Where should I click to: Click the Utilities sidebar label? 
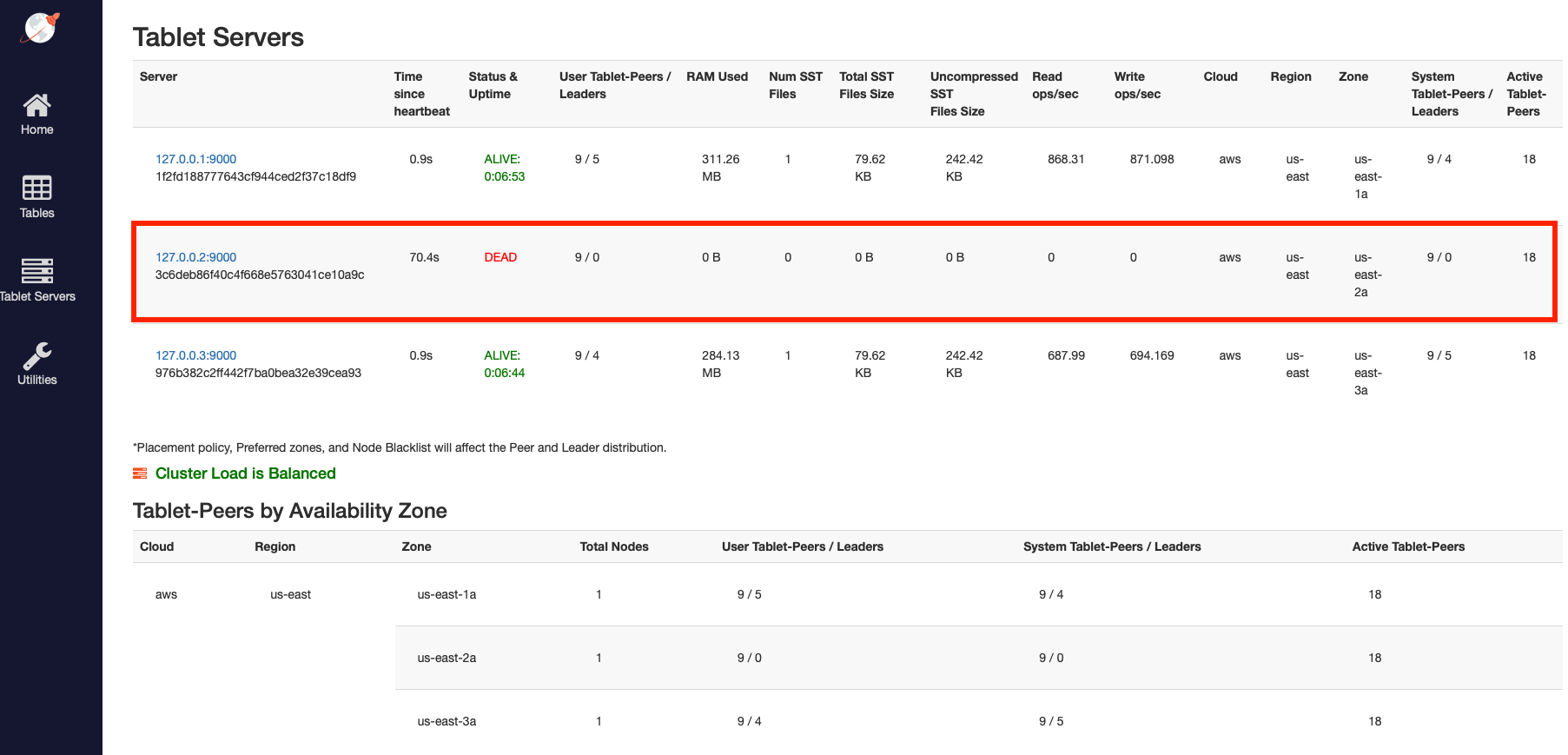(x=36, y=380)
